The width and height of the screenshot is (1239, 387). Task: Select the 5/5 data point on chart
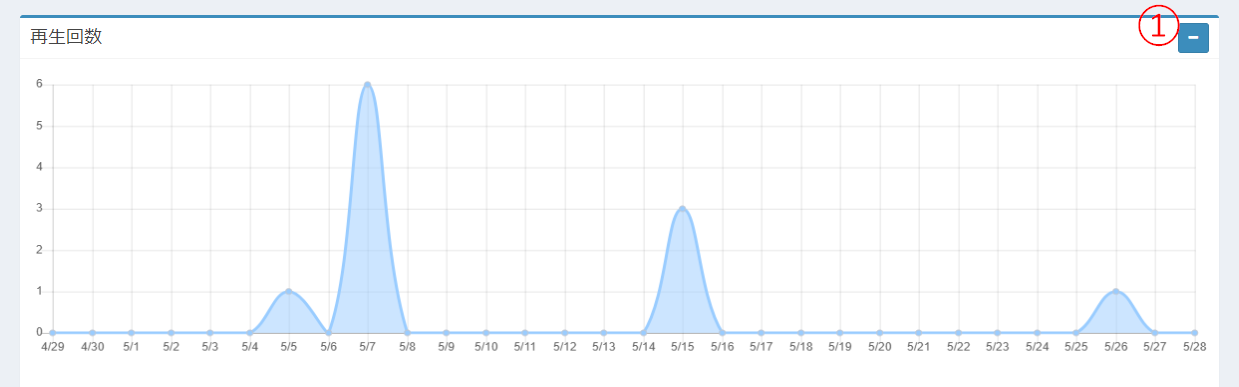click(x=289, y=291)
